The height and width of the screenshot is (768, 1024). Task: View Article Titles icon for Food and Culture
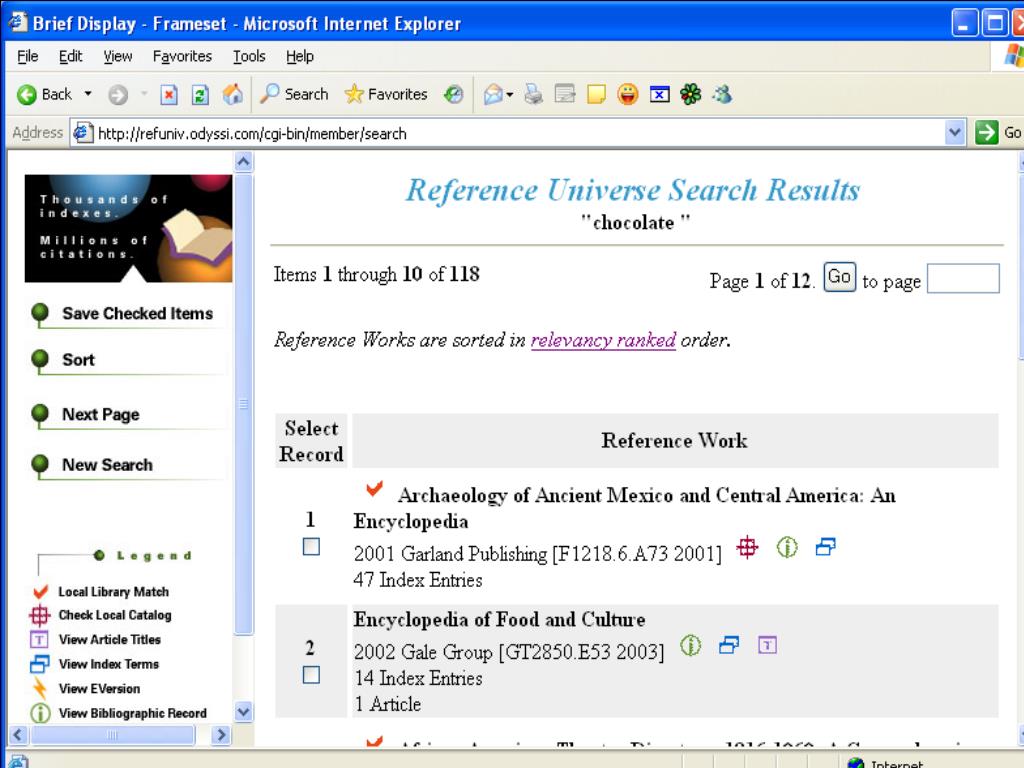click(767, 646)
